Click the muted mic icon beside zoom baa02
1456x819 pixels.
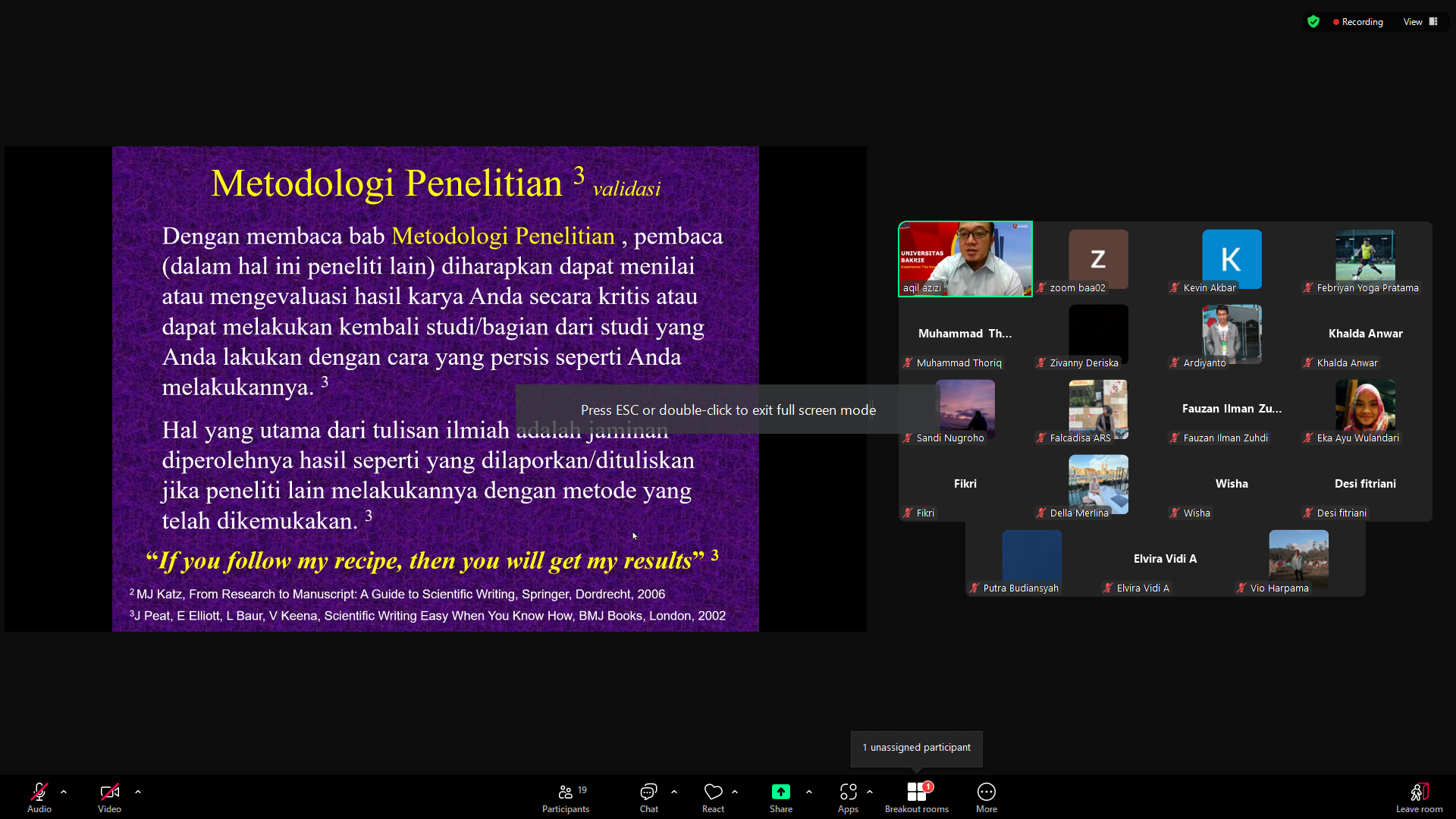(x=1041, y=288)
